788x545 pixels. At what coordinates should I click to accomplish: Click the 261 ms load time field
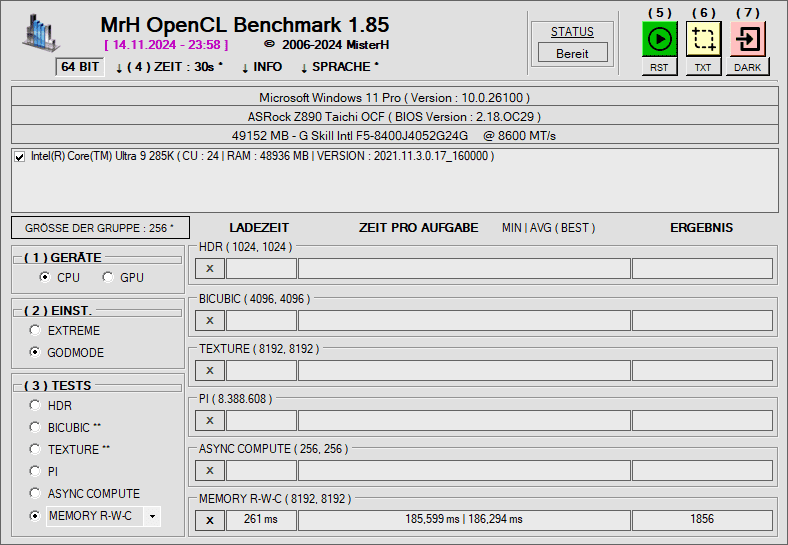pyautogui.click(x=261, y=520)
